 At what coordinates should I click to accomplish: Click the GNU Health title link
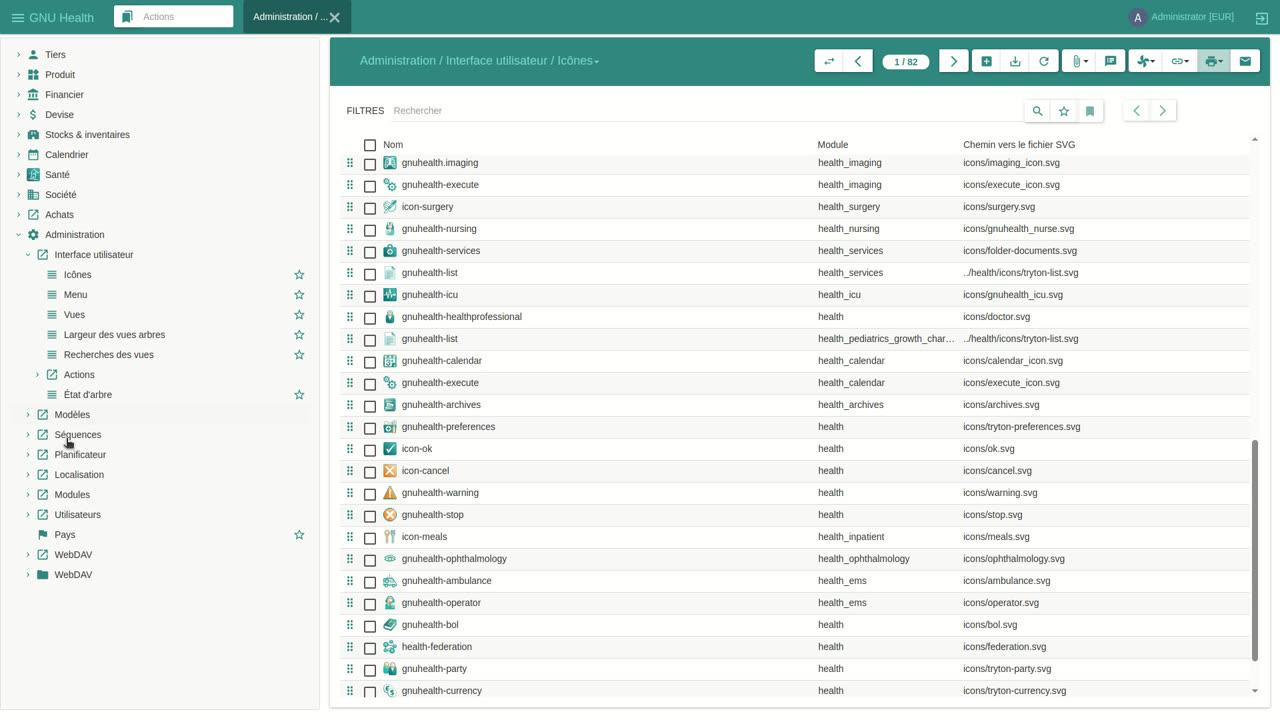(61, 17)
